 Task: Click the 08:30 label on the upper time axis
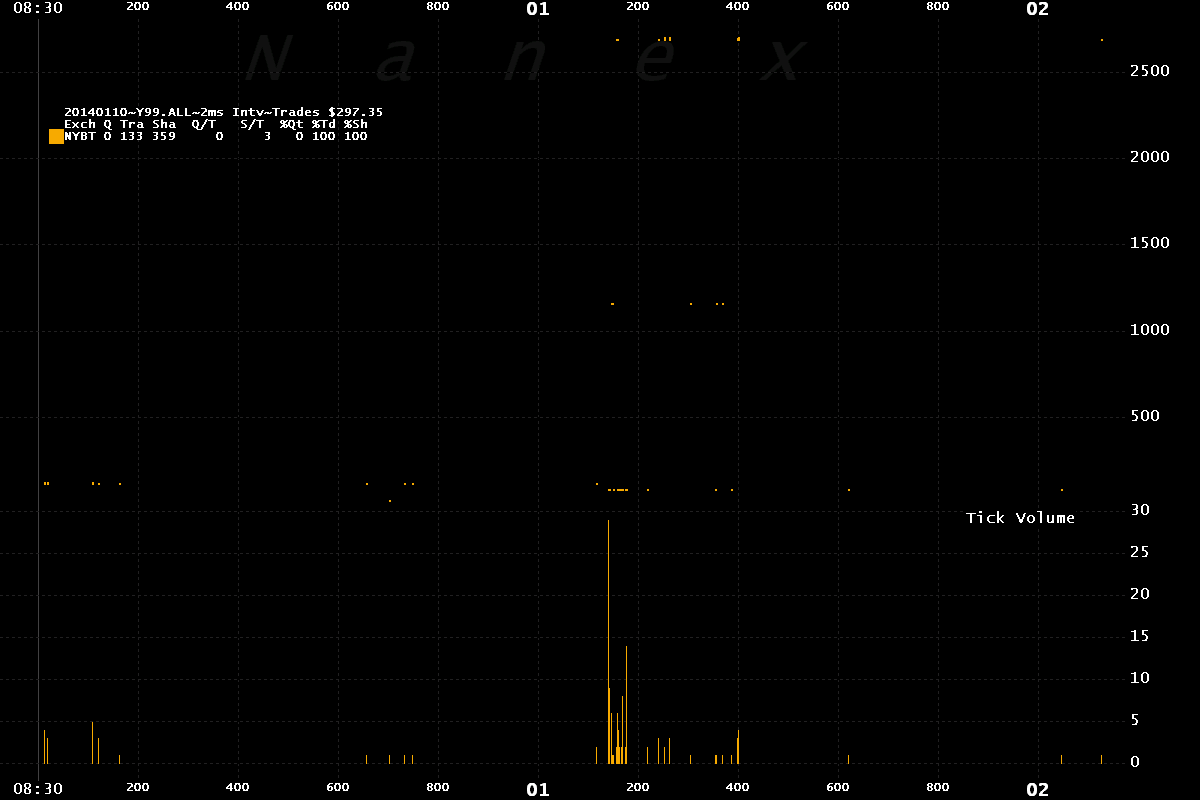coord(40,8)
